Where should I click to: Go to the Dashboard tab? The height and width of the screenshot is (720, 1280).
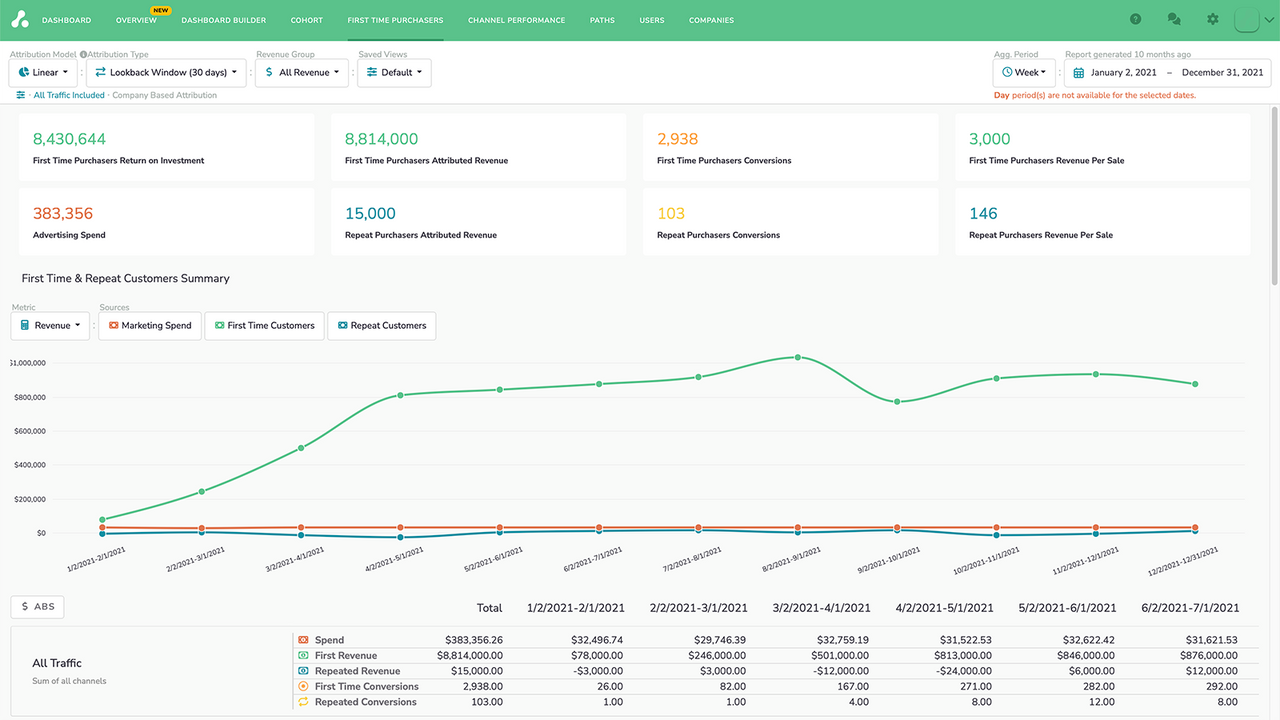point(66,20)
